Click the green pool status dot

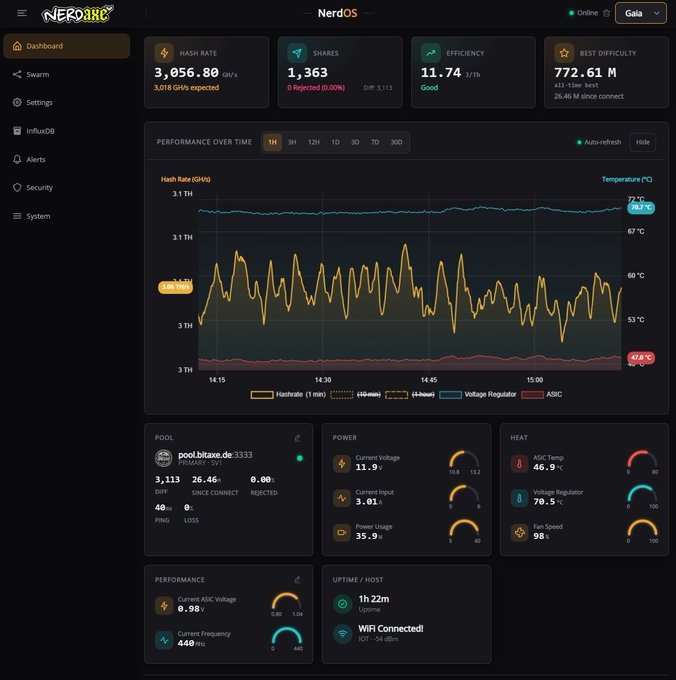tap(300, 458)
